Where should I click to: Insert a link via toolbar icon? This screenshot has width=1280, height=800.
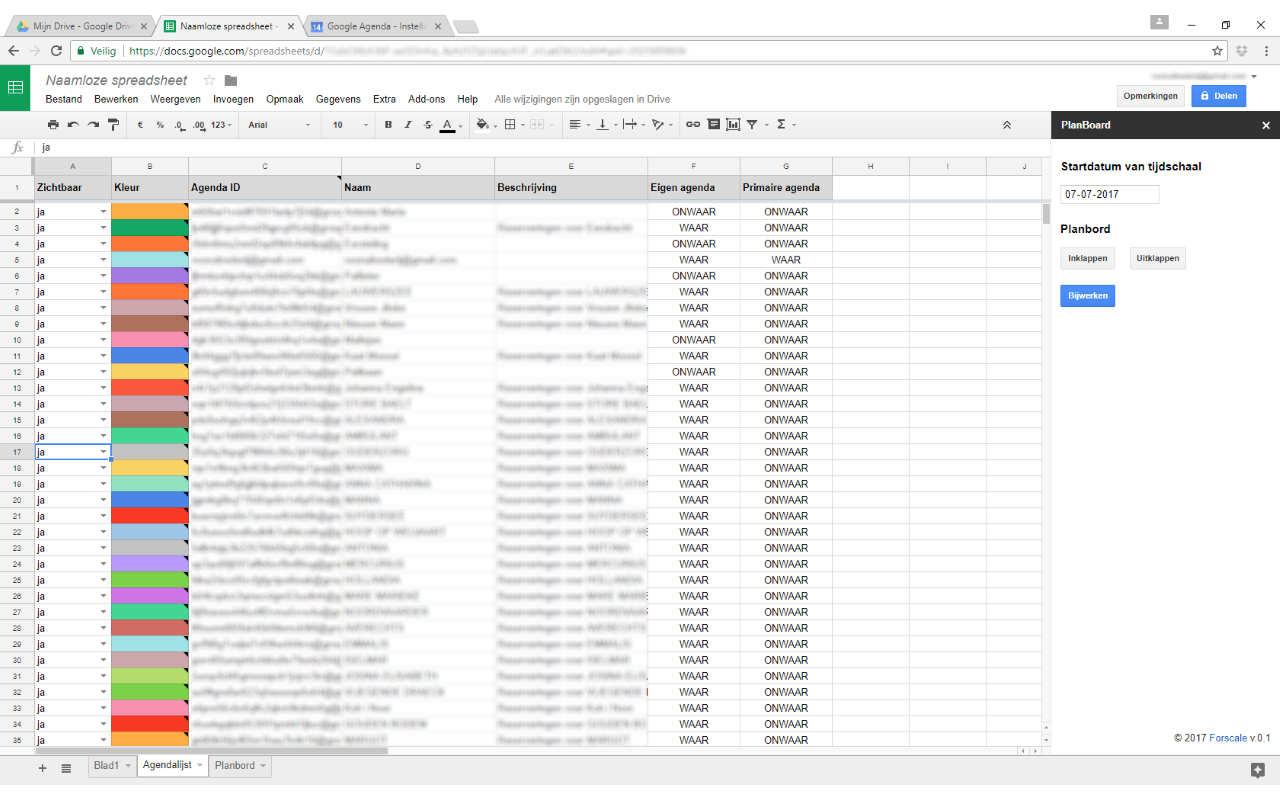(692, 125)
